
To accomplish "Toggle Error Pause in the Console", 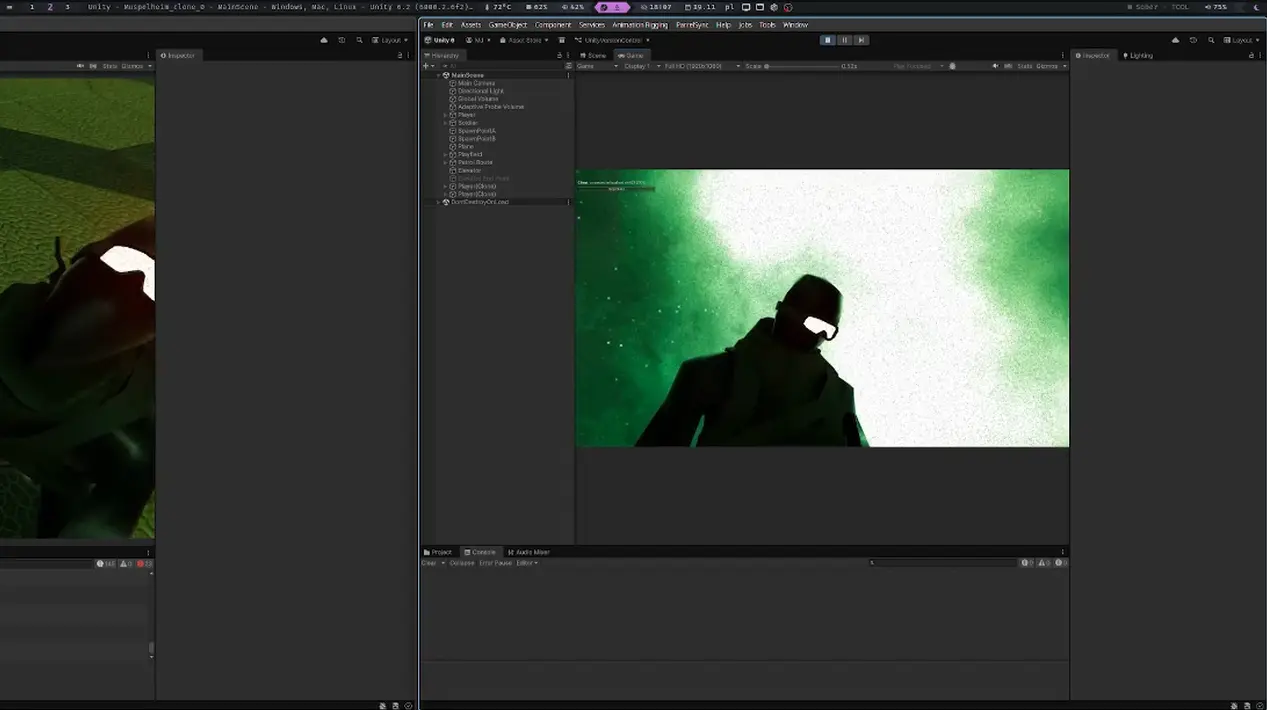I will (x=495, y=563).
